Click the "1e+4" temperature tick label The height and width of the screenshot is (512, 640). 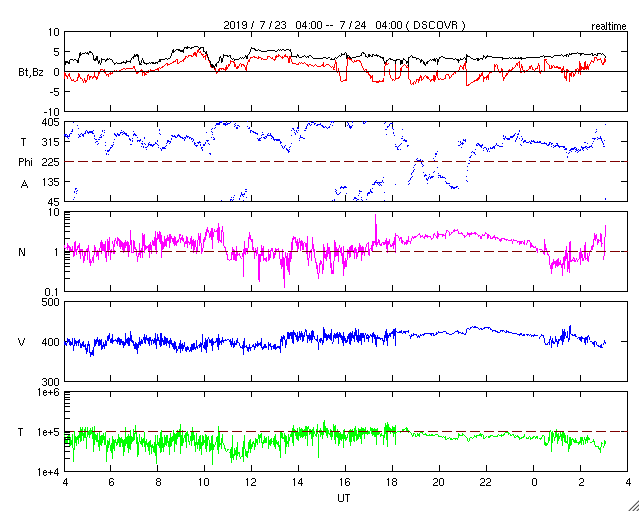(50, 472)
